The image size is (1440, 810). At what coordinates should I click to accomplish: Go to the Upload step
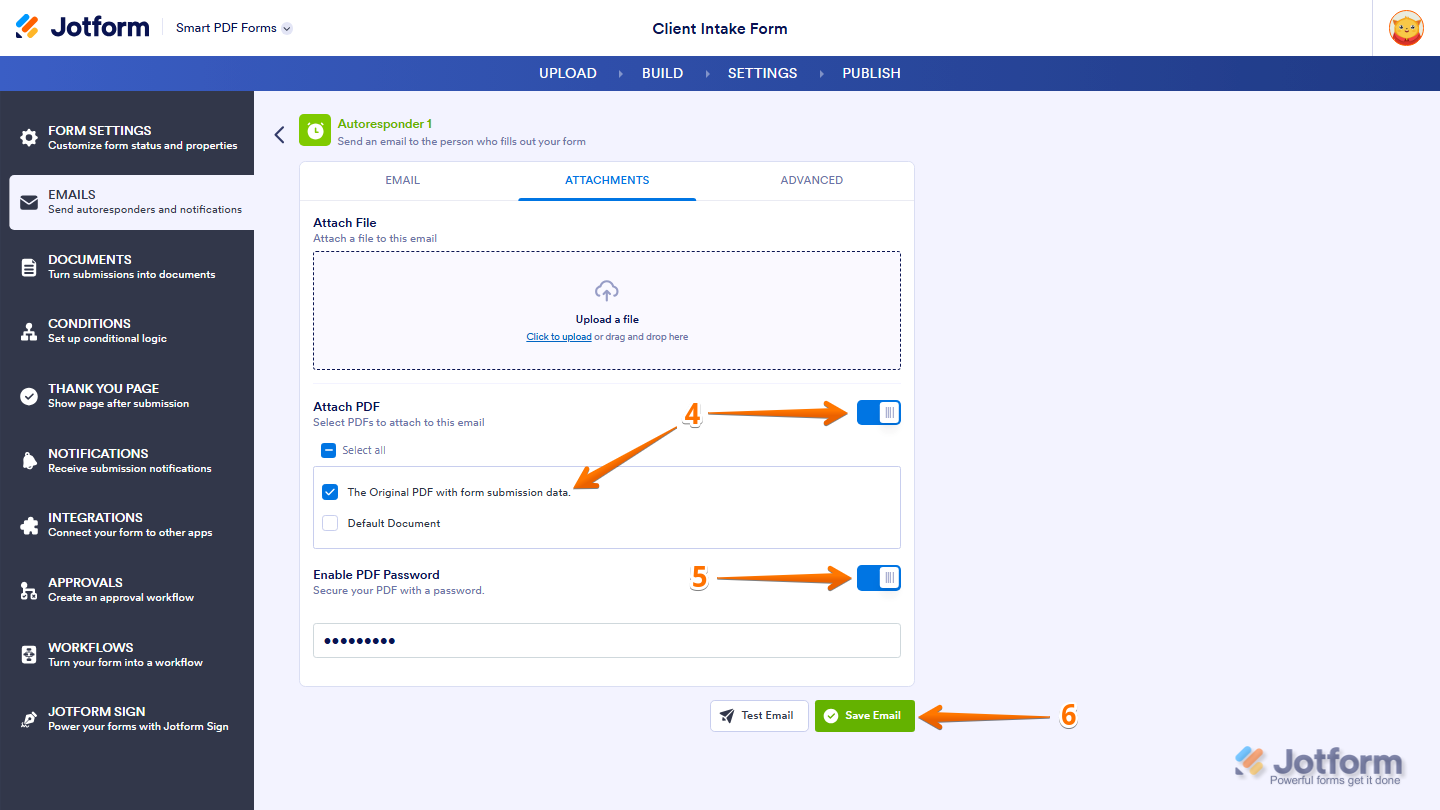tap(568, 73)
